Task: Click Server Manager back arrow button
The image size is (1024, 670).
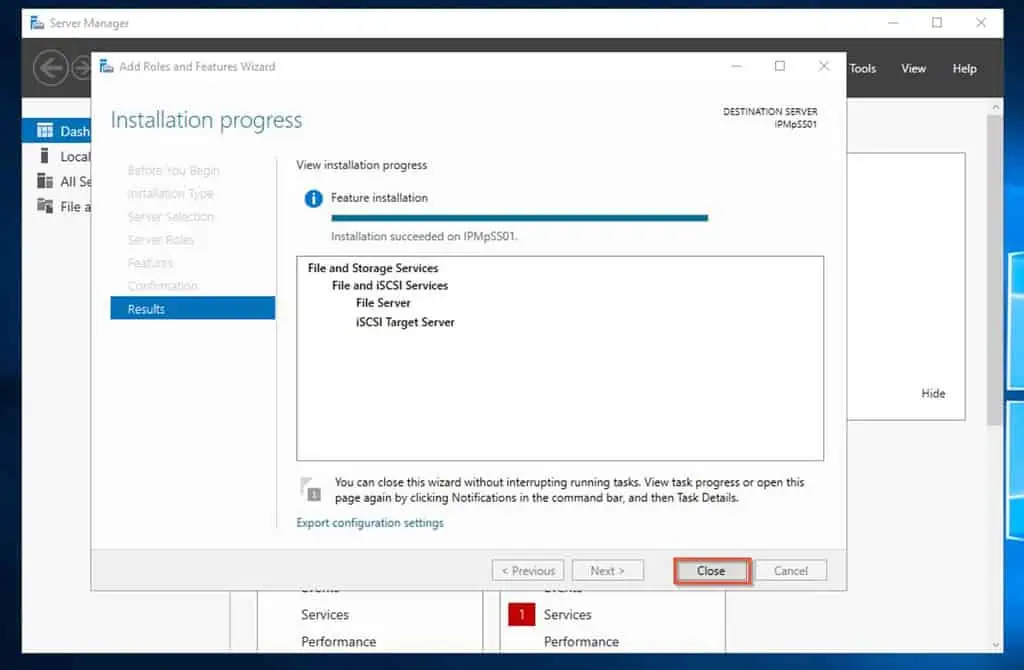Action: tap(50, 68)
